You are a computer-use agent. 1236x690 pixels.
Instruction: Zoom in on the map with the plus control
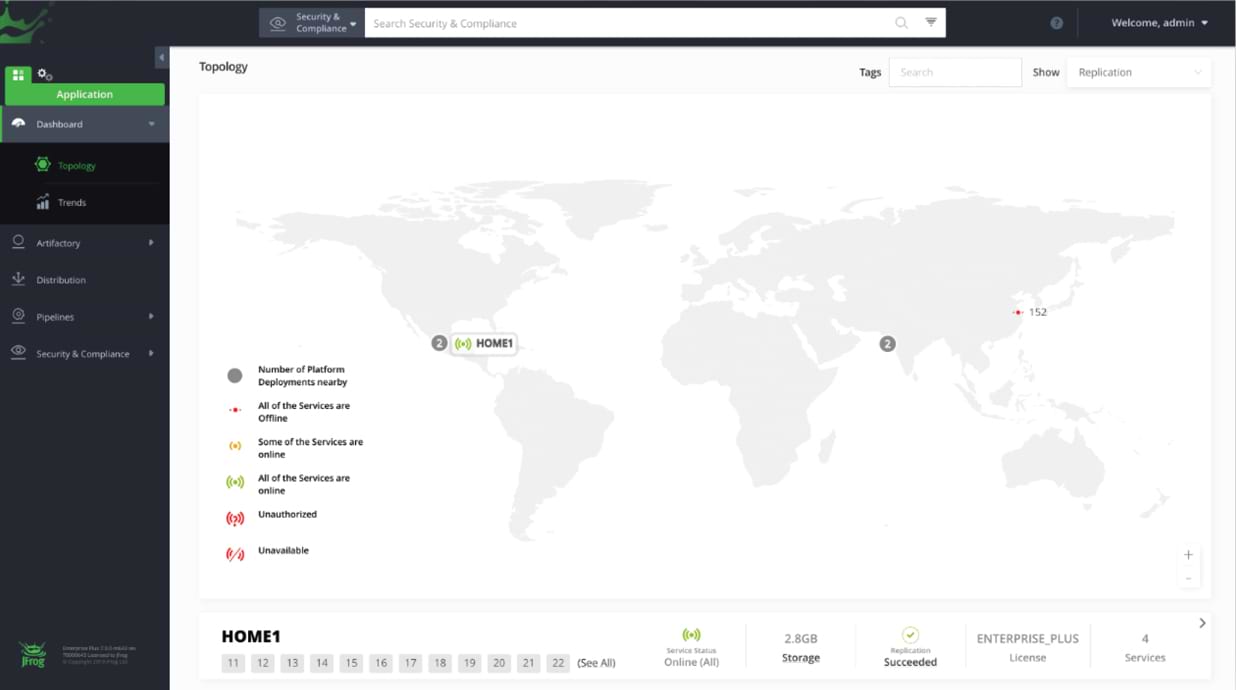[1188, 554]
